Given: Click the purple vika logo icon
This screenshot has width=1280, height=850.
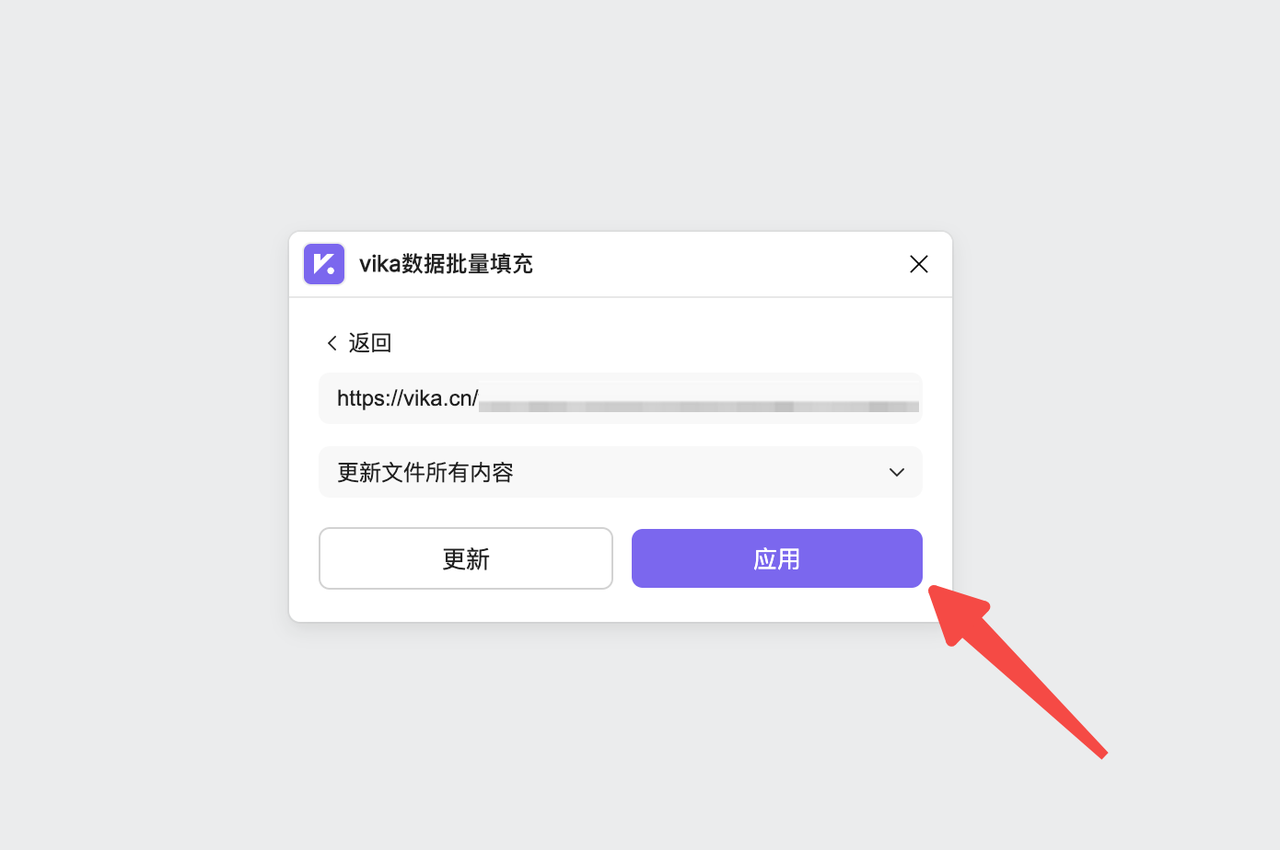Looking at the screenshot, I should point(324,264).
